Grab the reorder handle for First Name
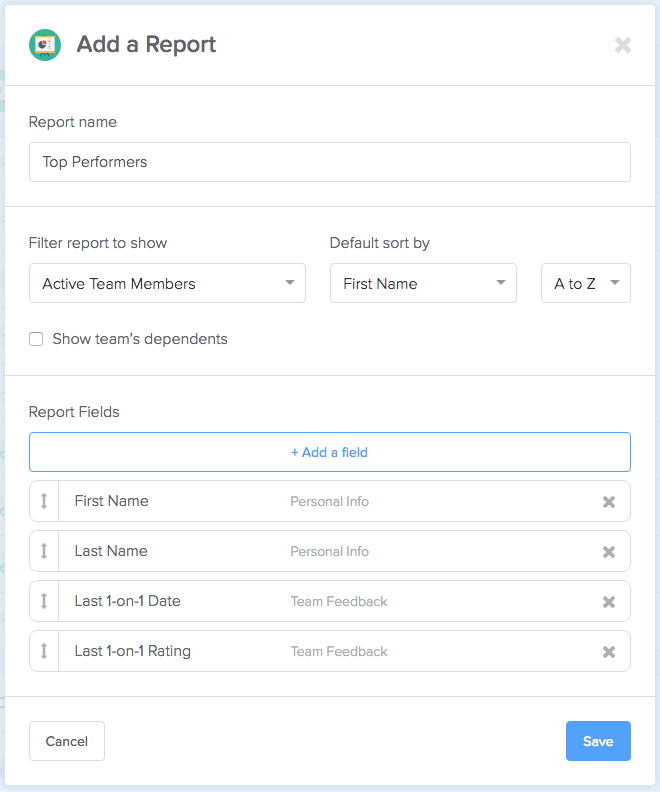The image size is (660, 792). [x=44, y=501]
